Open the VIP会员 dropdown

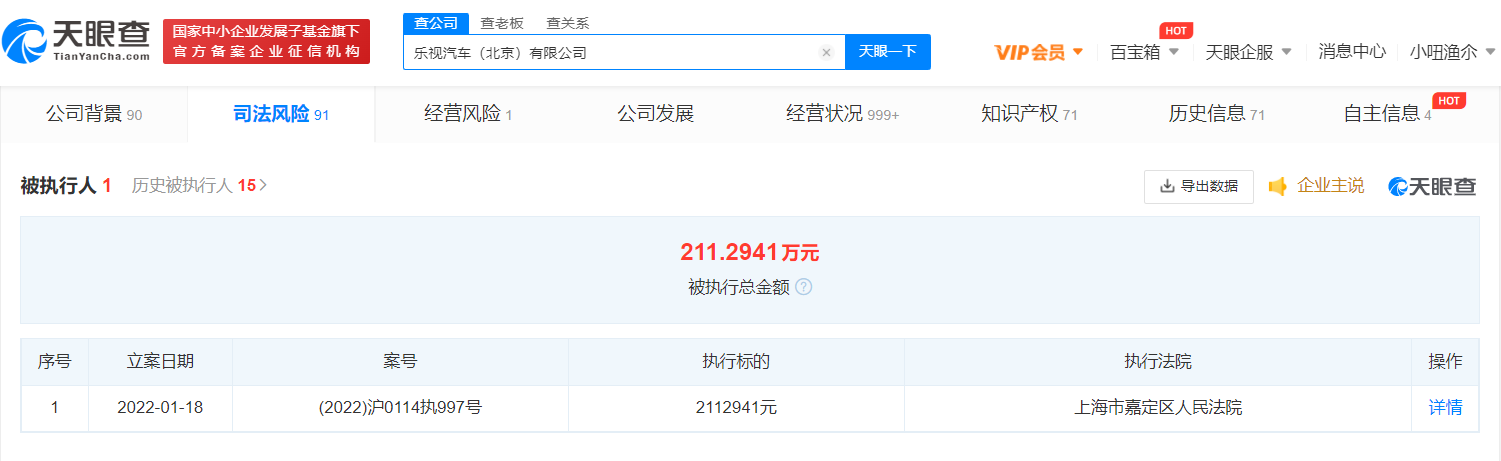pos(1038,52)
